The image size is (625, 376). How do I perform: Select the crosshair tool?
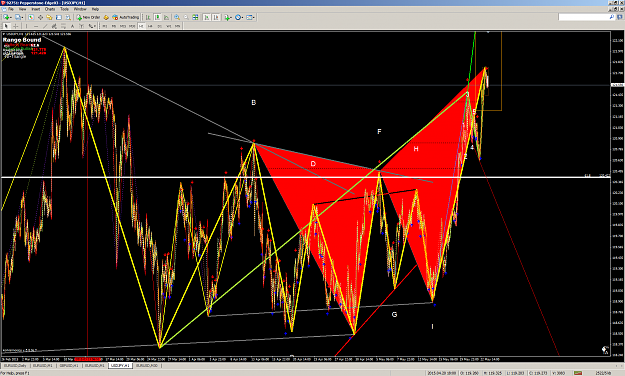(x=16, y=26)
